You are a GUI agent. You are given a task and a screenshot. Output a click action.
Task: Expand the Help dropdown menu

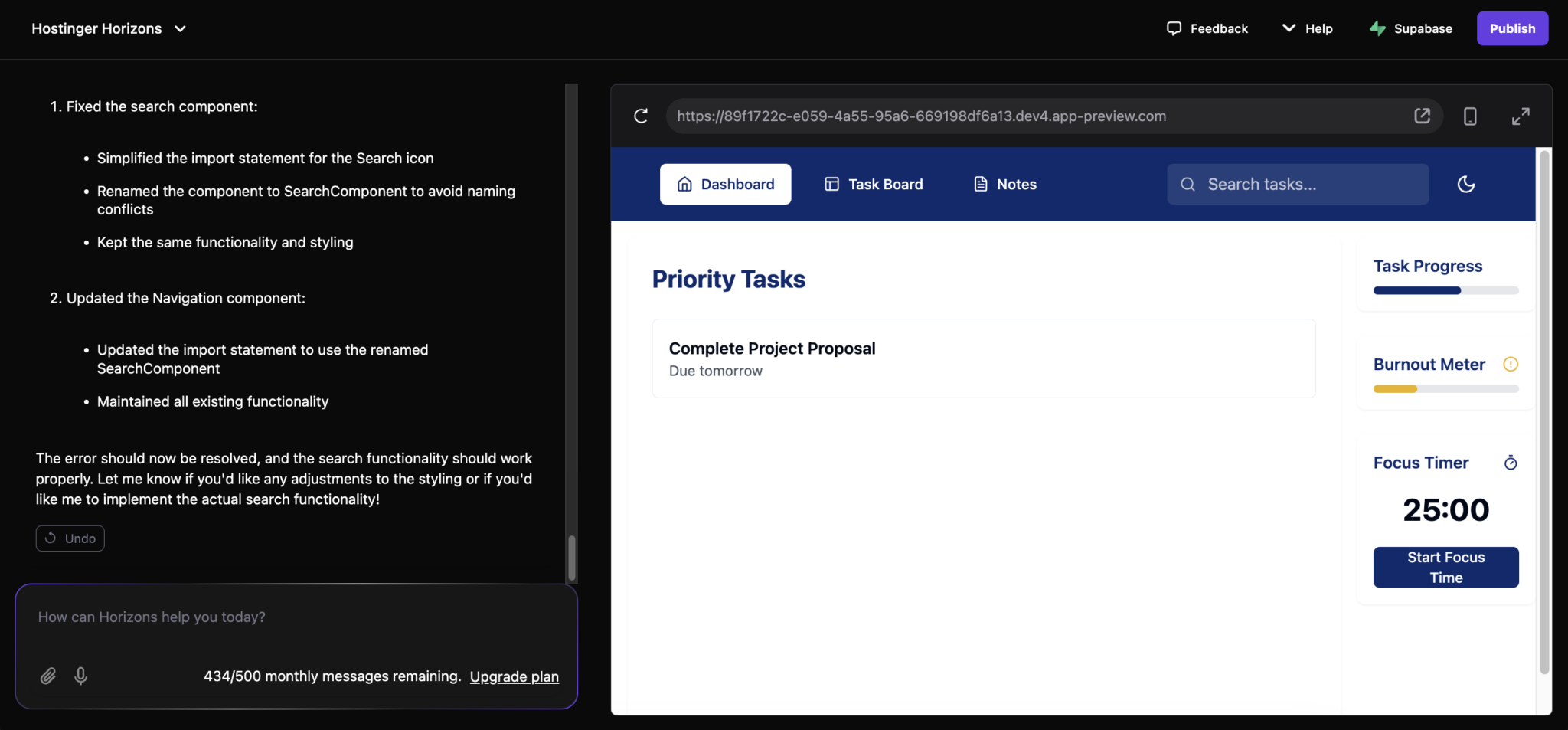[1306, 28]
